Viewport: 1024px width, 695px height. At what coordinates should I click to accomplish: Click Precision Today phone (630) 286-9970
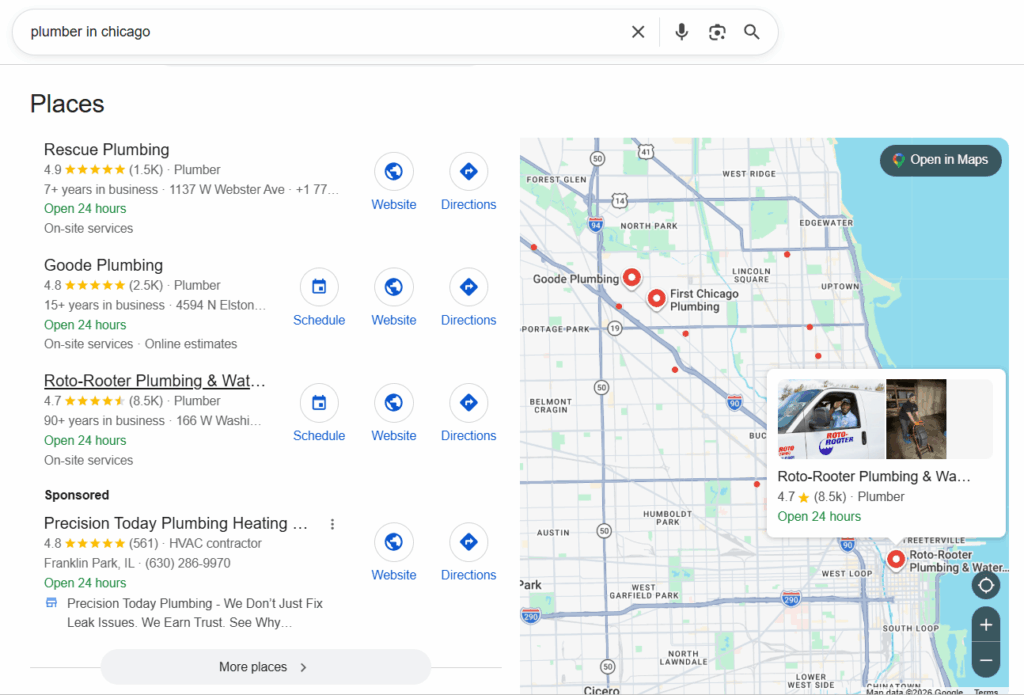pyautogui.click(x=187, y=563)
